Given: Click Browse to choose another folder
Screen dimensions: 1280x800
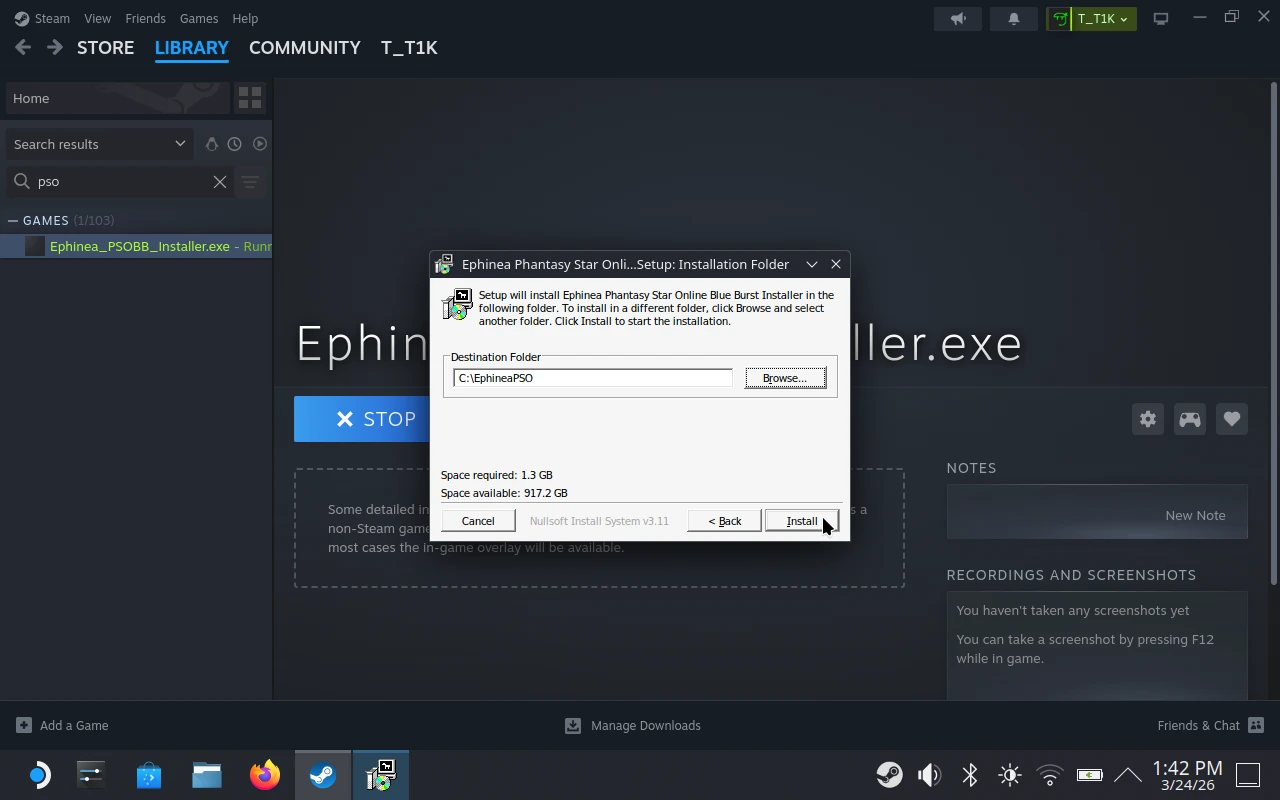Looking at the screenshot, I should coord(784,378).
